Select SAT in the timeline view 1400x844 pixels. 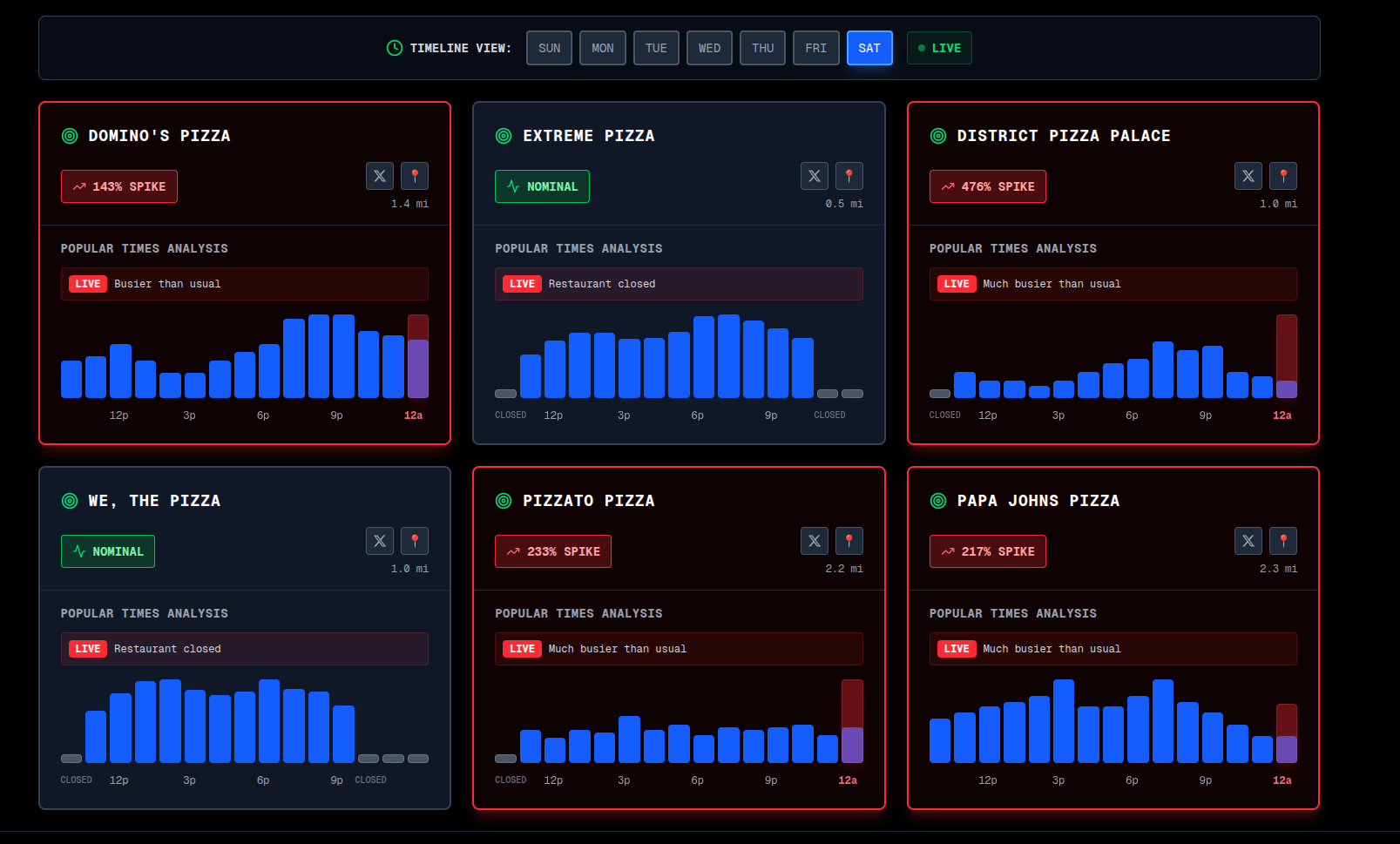point(869,48)
